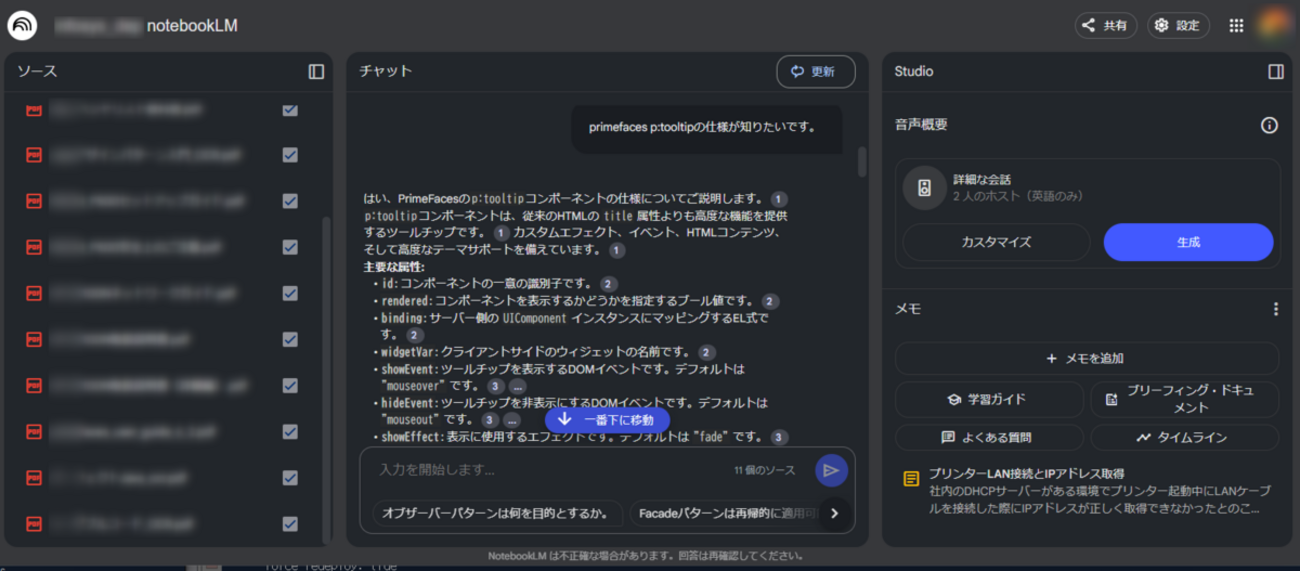Click カスタマイズ for audio overview
Screen dimensions: 1300x571
tap(996, 242)
